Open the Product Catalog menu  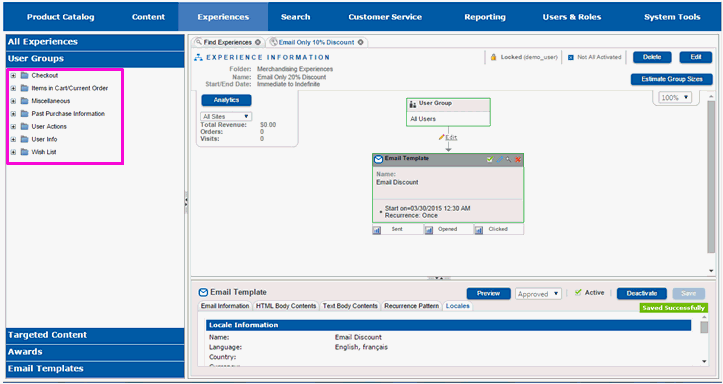point(60,17)
